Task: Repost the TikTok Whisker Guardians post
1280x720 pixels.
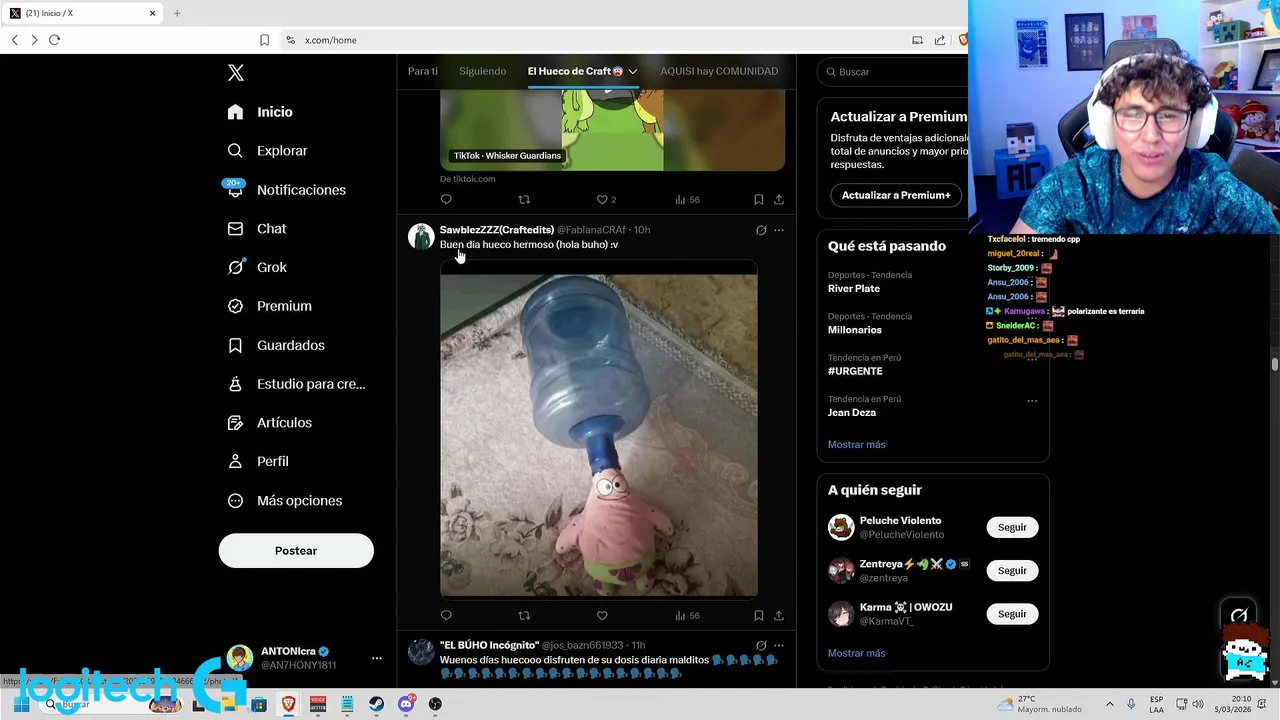Action: pos(524,199)
